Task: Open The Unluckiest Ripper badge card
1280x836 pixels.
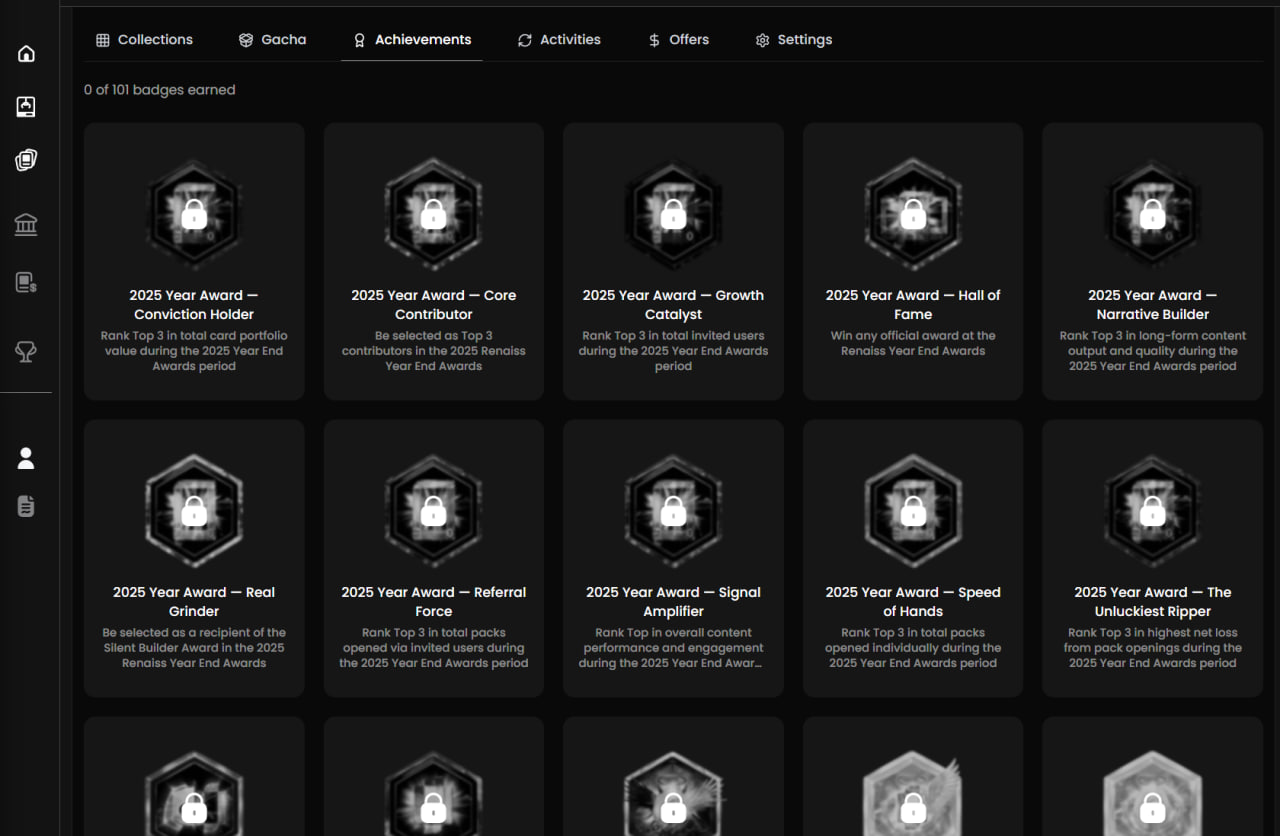Action: pos(1152,558)
